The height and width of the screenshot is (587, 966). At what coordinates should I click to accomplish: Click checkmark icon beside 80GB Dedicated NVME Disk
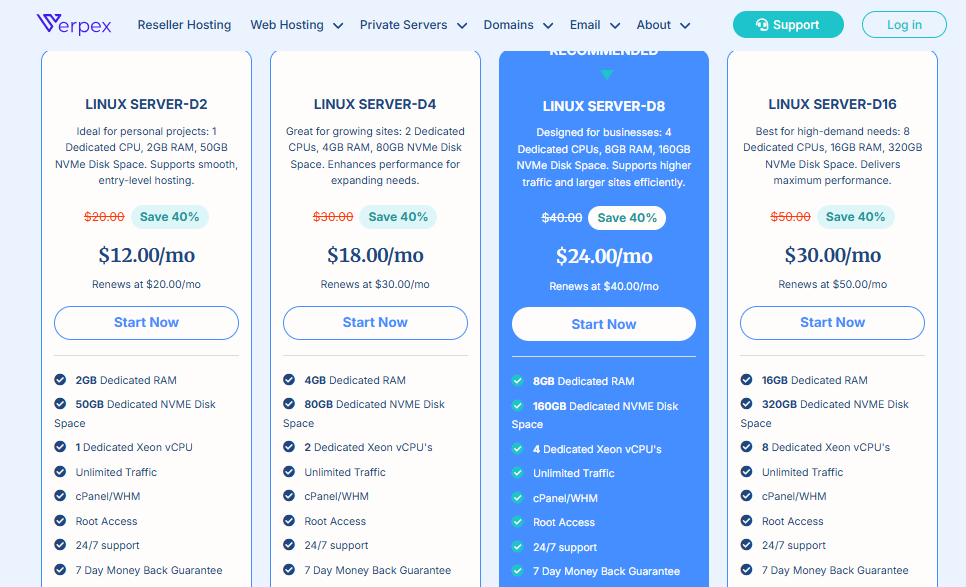click(x=289, y=403)
